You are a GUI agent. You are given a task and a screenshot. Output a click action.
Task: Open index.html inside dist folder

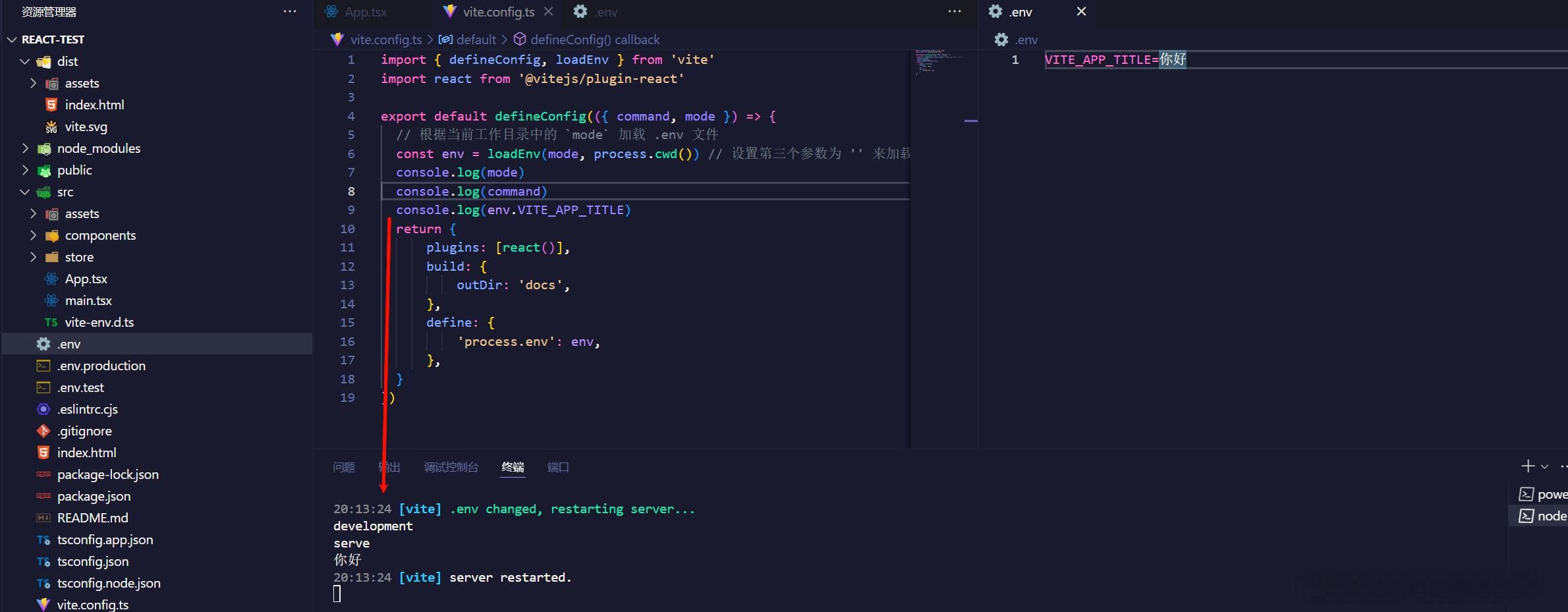point(94,105)
